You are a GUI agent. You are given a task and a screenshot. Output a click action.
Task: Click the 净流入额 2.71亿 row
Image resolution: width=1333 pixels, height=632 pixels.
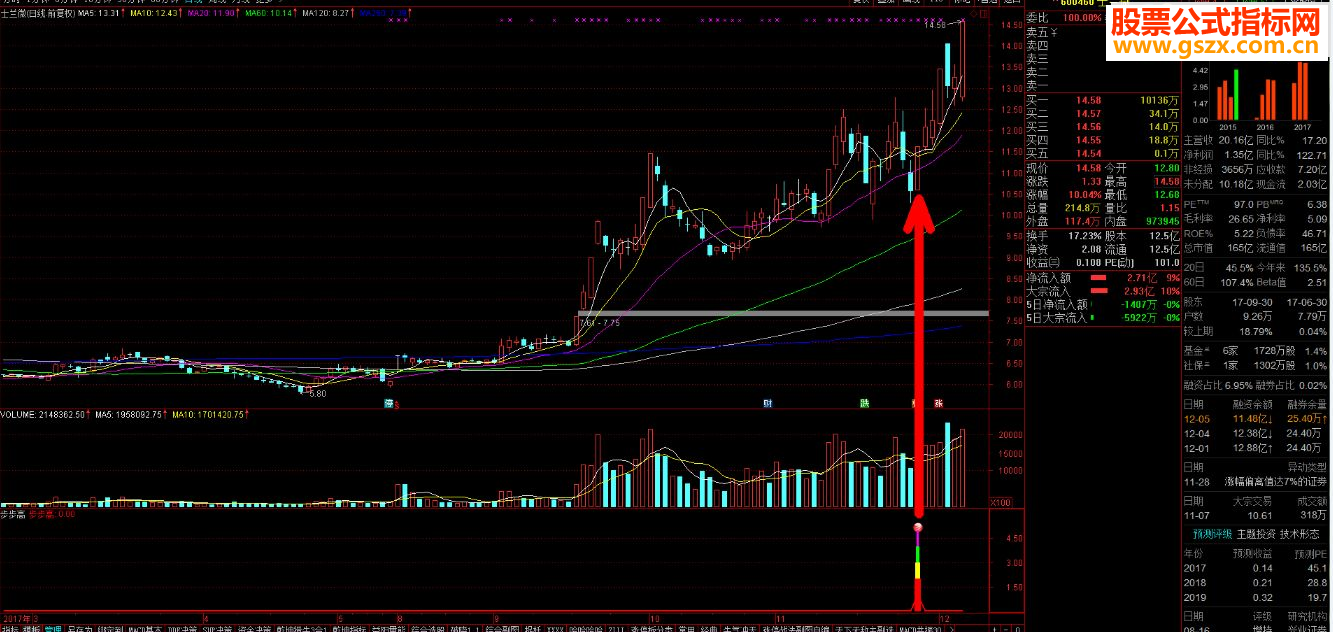[x=1103, y=277]
